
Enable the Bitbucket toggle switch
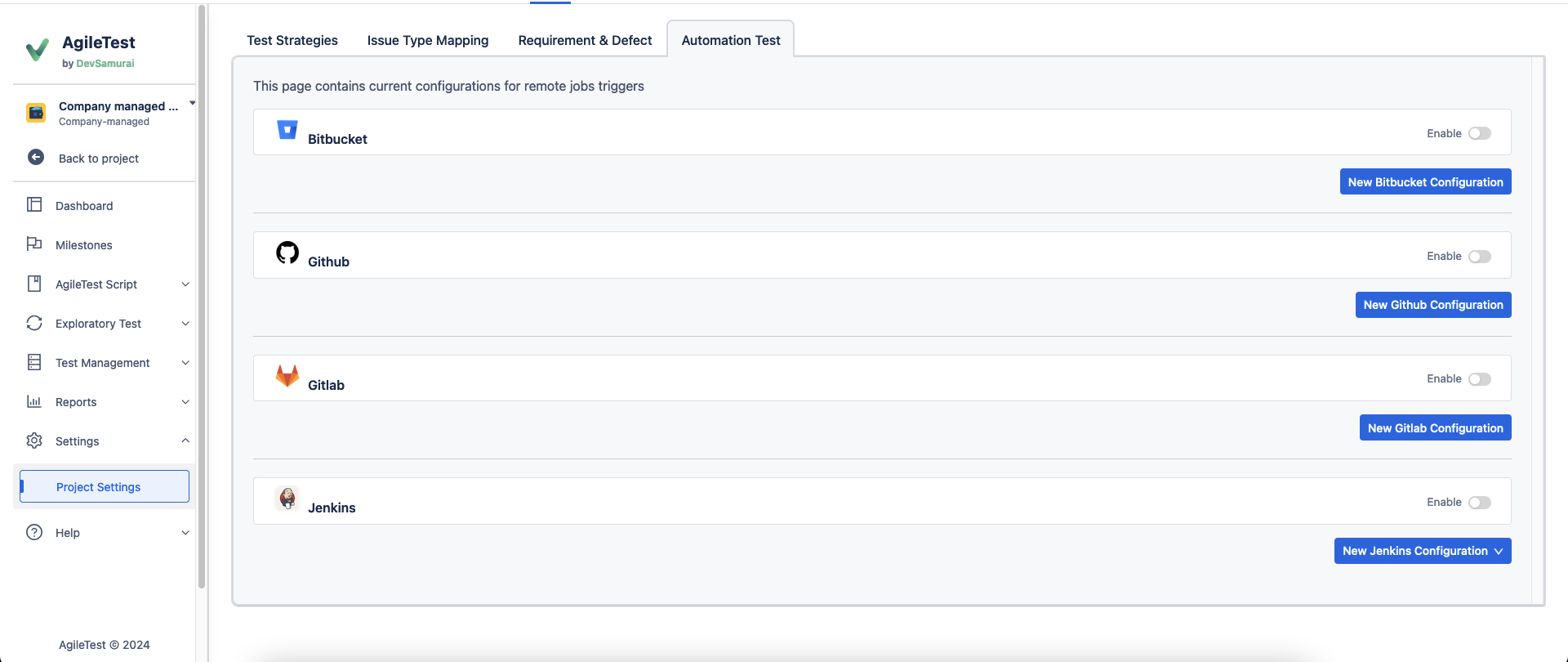1479,133
